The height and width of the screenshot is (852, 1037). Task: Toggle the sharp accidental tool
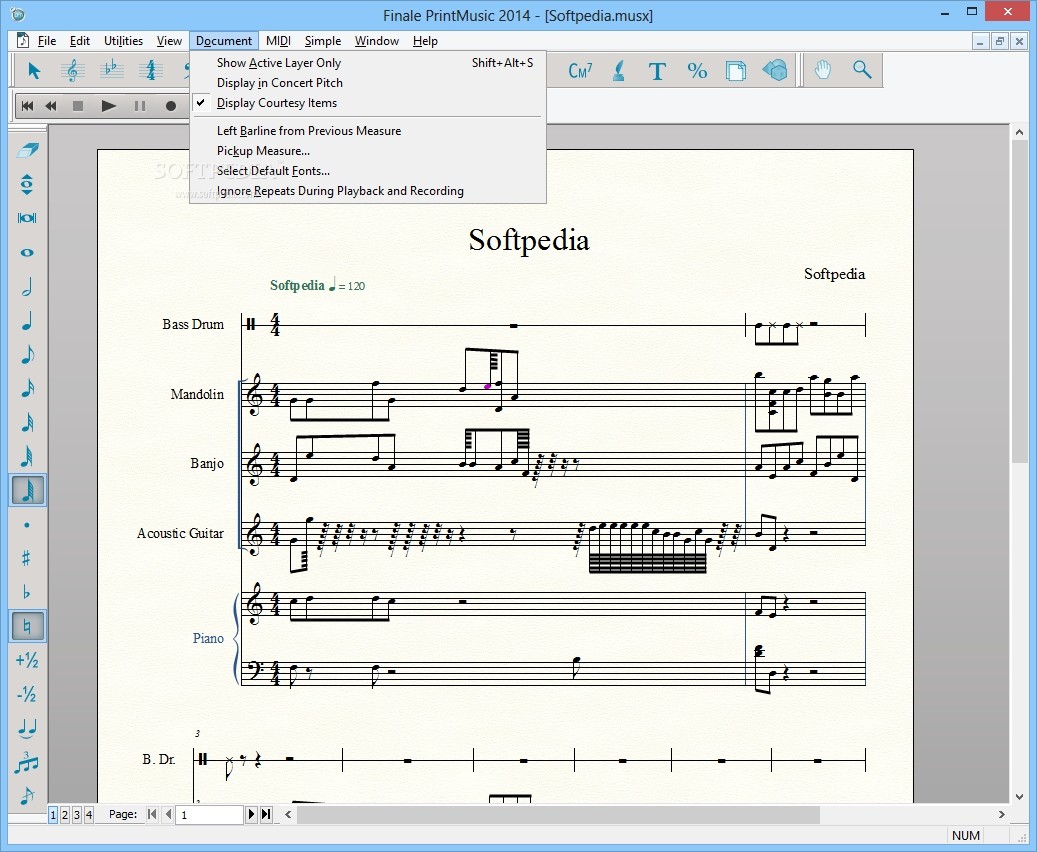coord(27,558)
